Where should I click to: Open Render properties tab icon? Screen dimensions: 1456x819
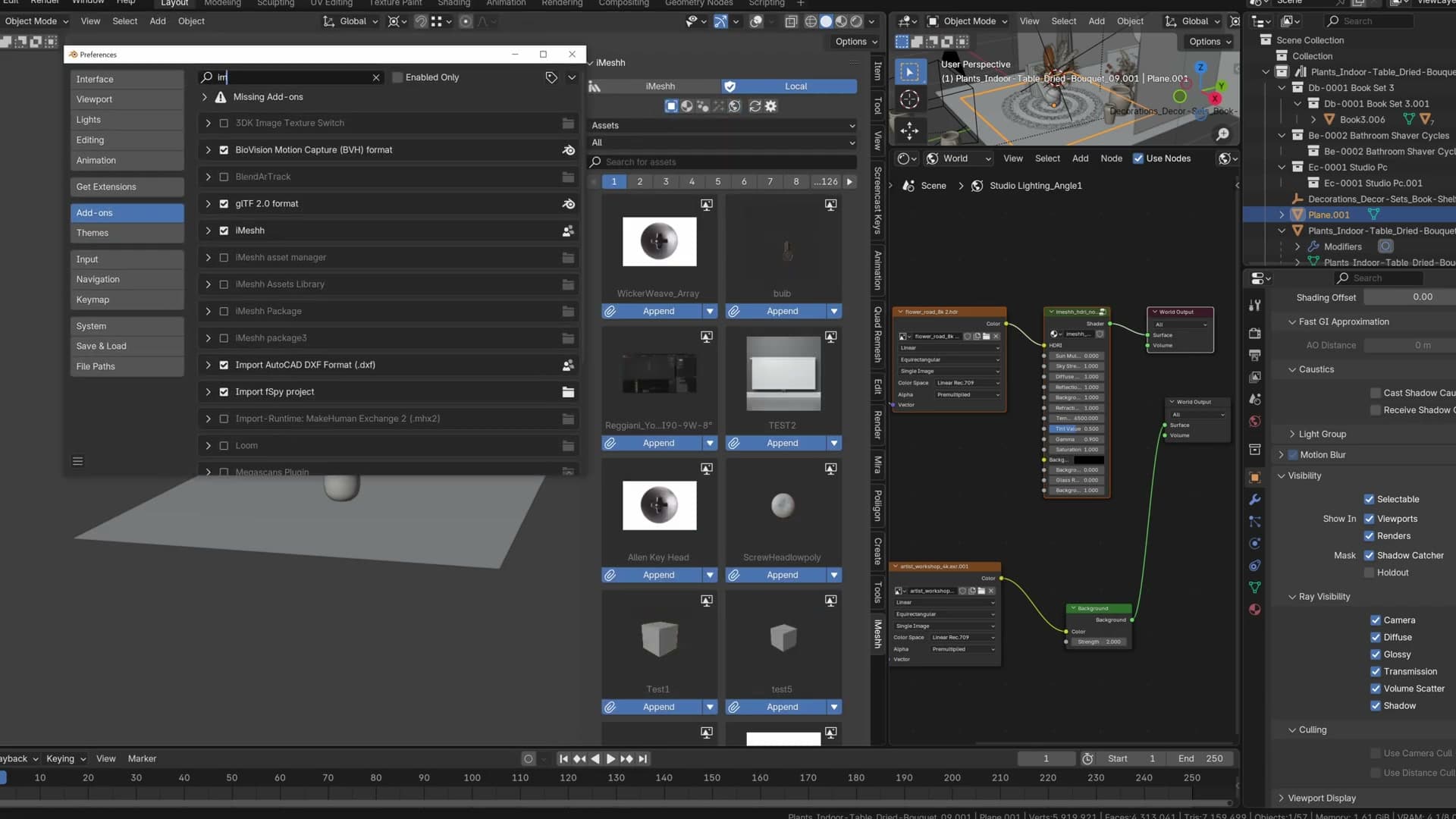pyautogui.click(x=1255, y=333)
